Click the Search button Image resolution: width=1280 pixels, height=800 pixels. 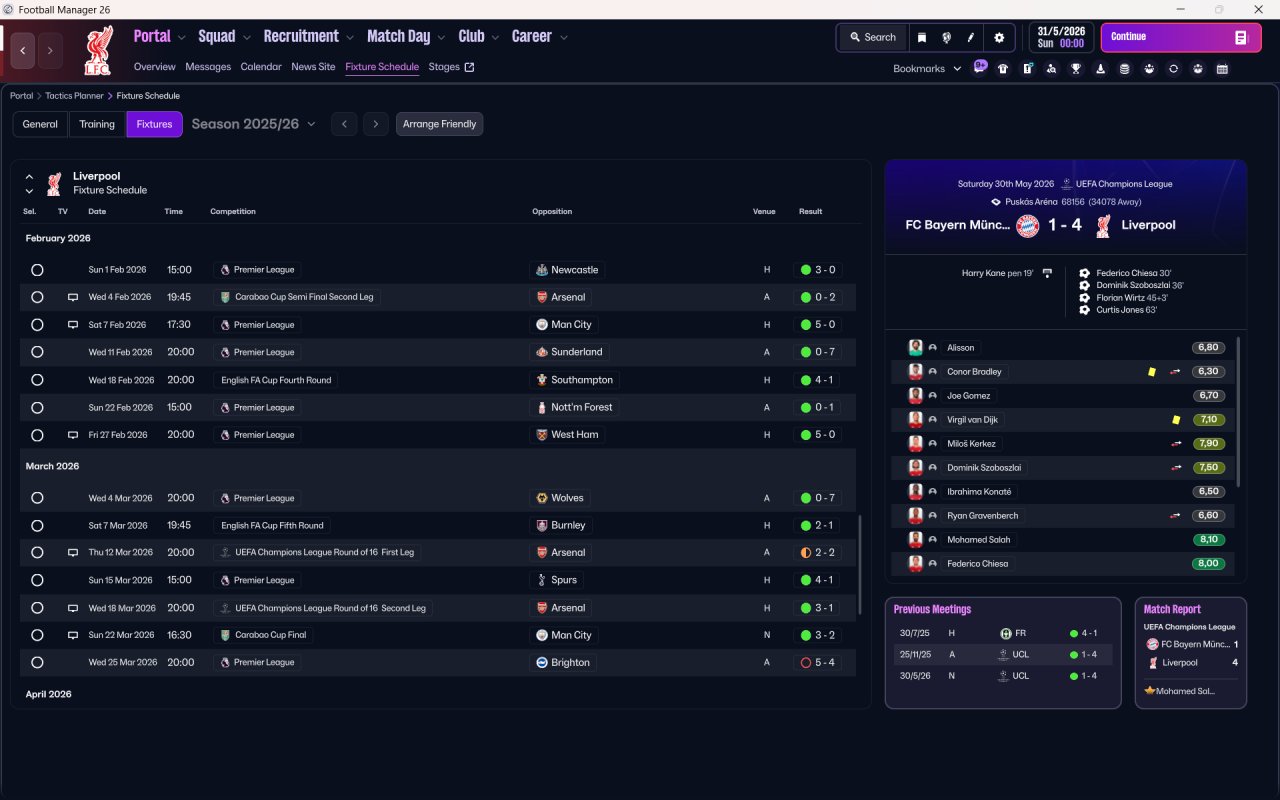pyautogui.click(x=872, y=38)
